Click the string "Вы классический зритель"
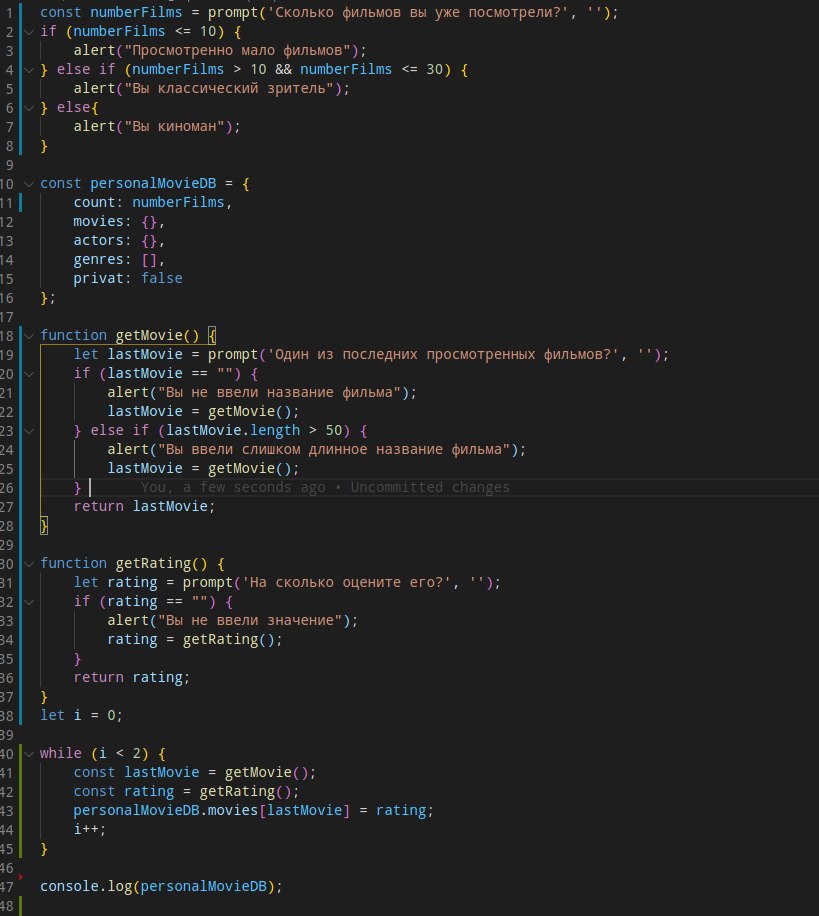The image size is (819, 916). click(x=229, y=88)
